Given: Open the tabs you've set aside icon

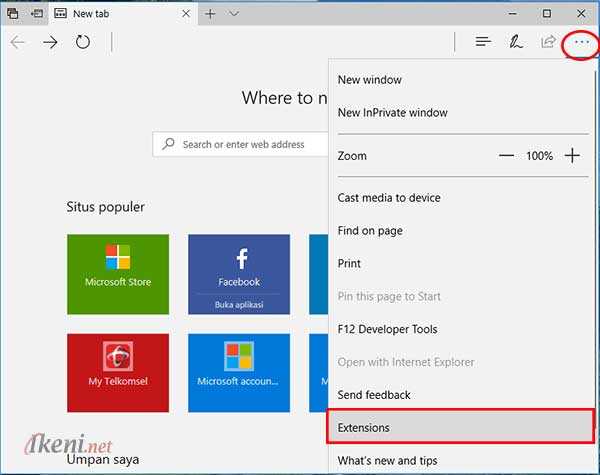Looking at the screenshot, I should (x=12, y=14).
